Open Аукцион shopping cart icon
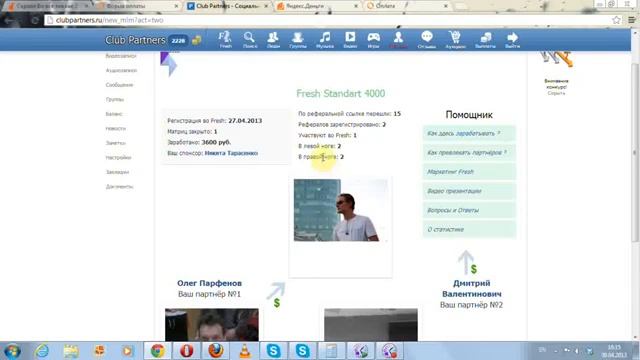The height and width of the screenshot is (360, 640). [x=455, y=40]
